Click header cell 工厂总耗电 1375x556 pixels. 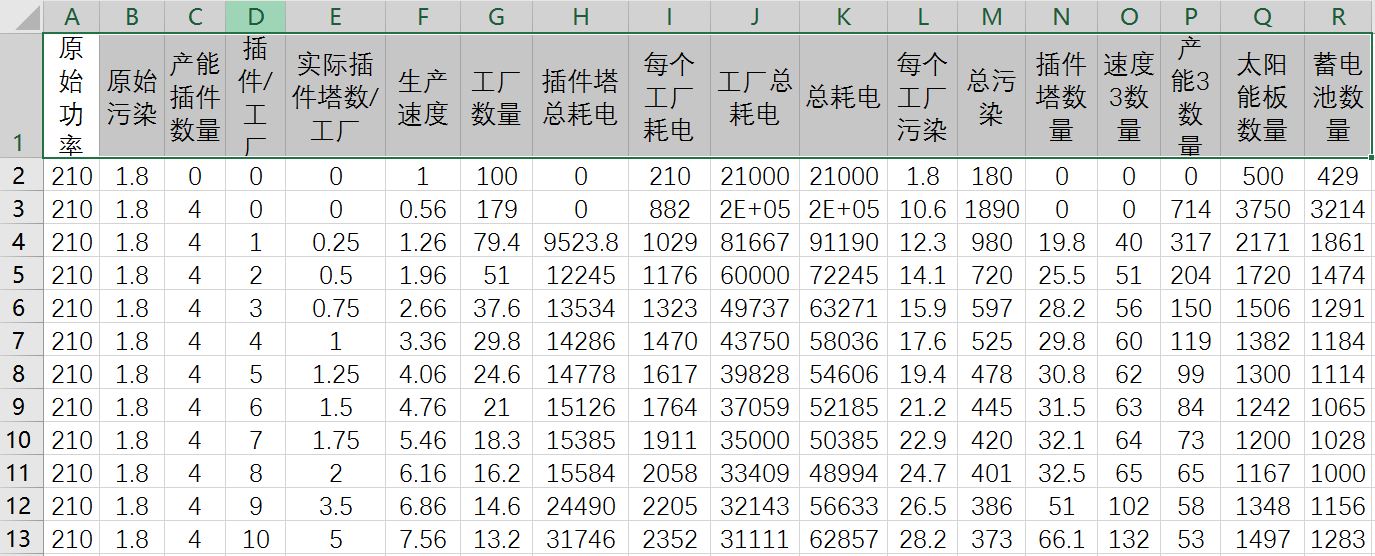(755, 95)
